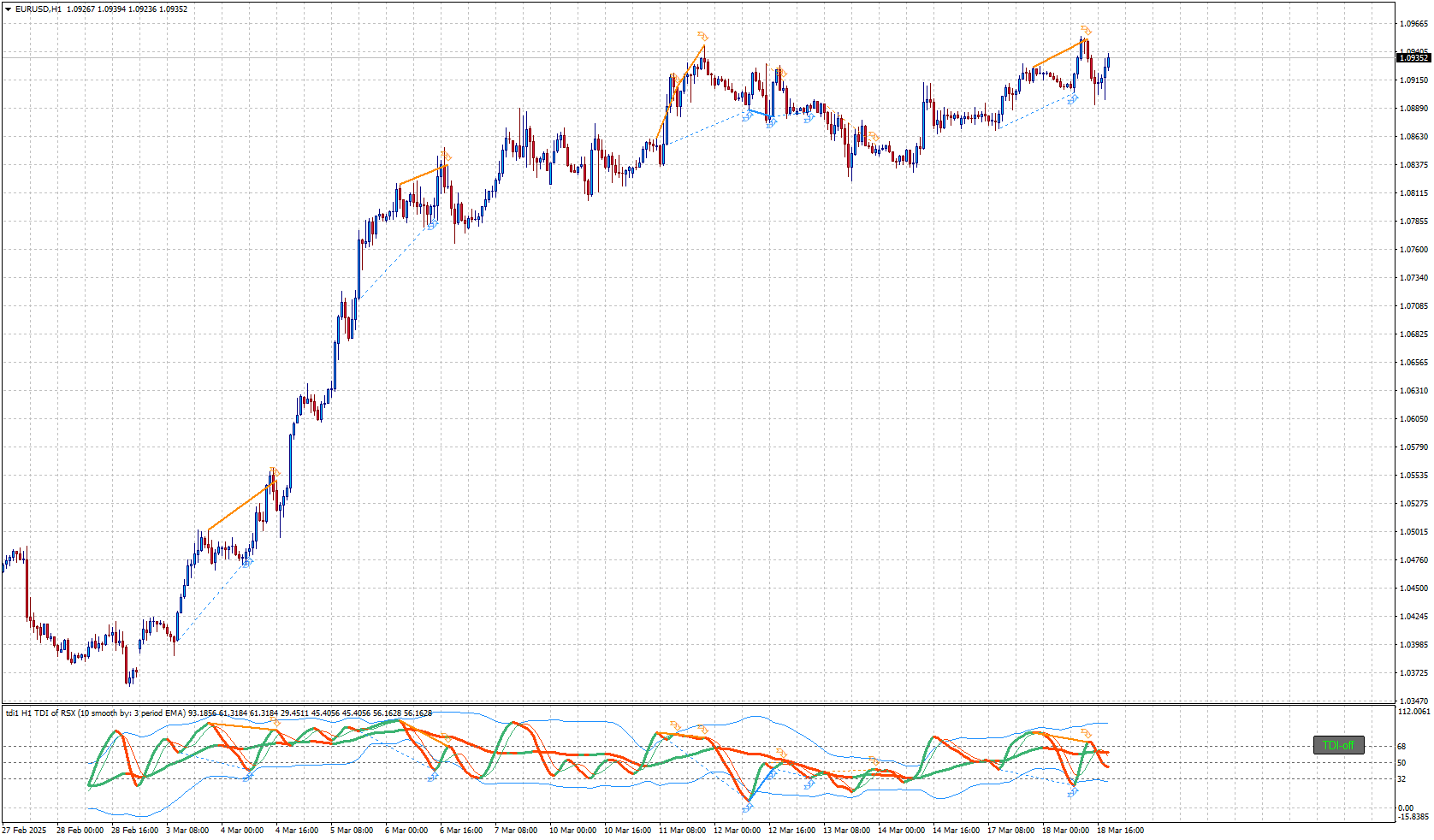1434x840 pixels.
Task: Click the 14 Mar 16:00 time axis label
Action: (956, 831)
